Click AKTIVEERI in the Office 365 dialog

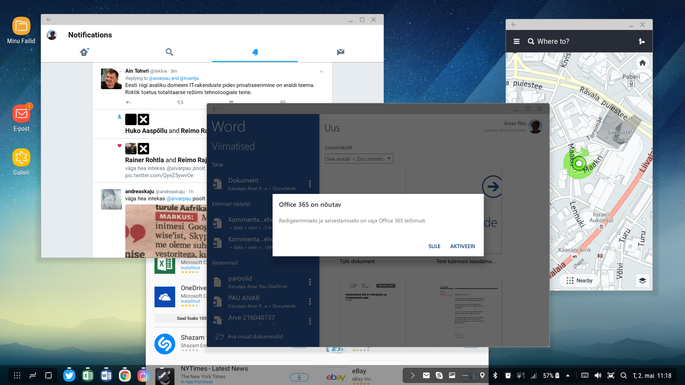[463, 246]
